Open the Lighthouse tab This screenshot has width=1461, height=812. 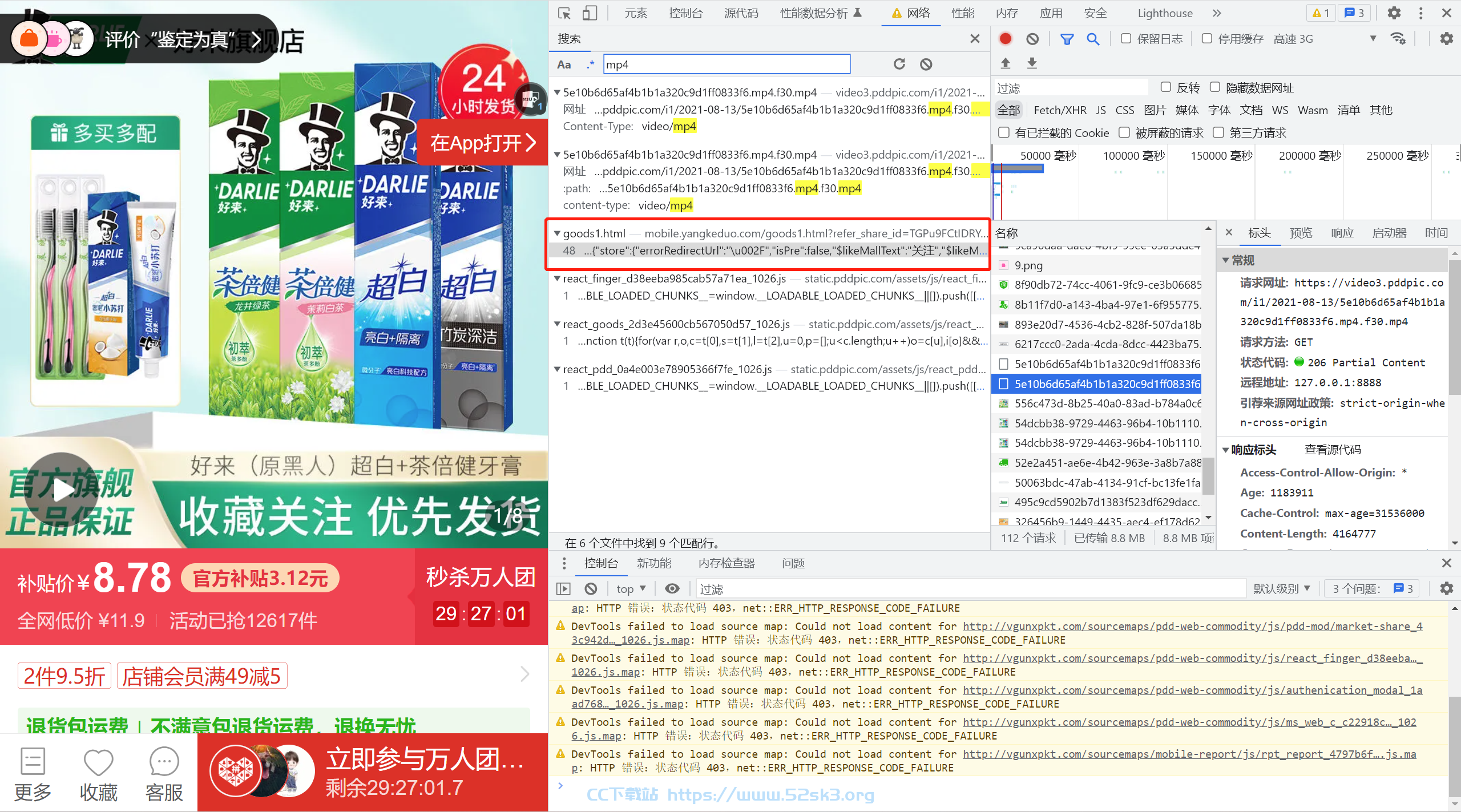tap(1165, 13)
